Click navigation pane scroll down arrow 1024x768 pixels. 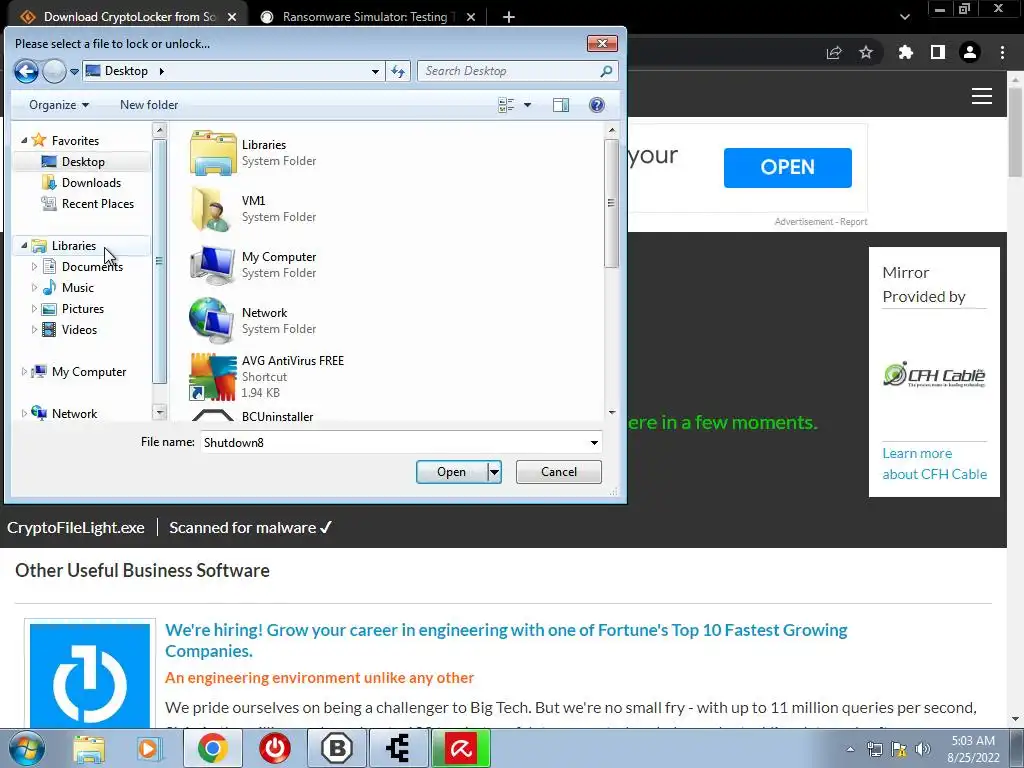click(159, 412)
